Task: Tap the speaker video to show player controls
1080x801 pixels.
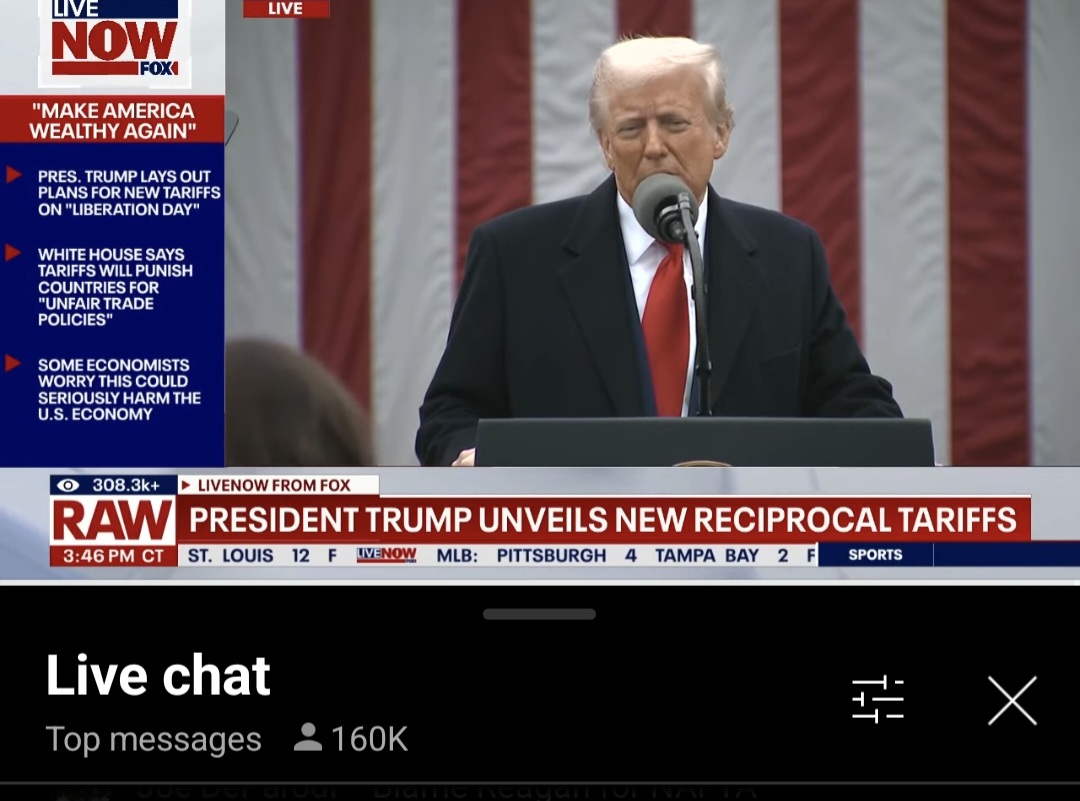Action: (652, 234)
